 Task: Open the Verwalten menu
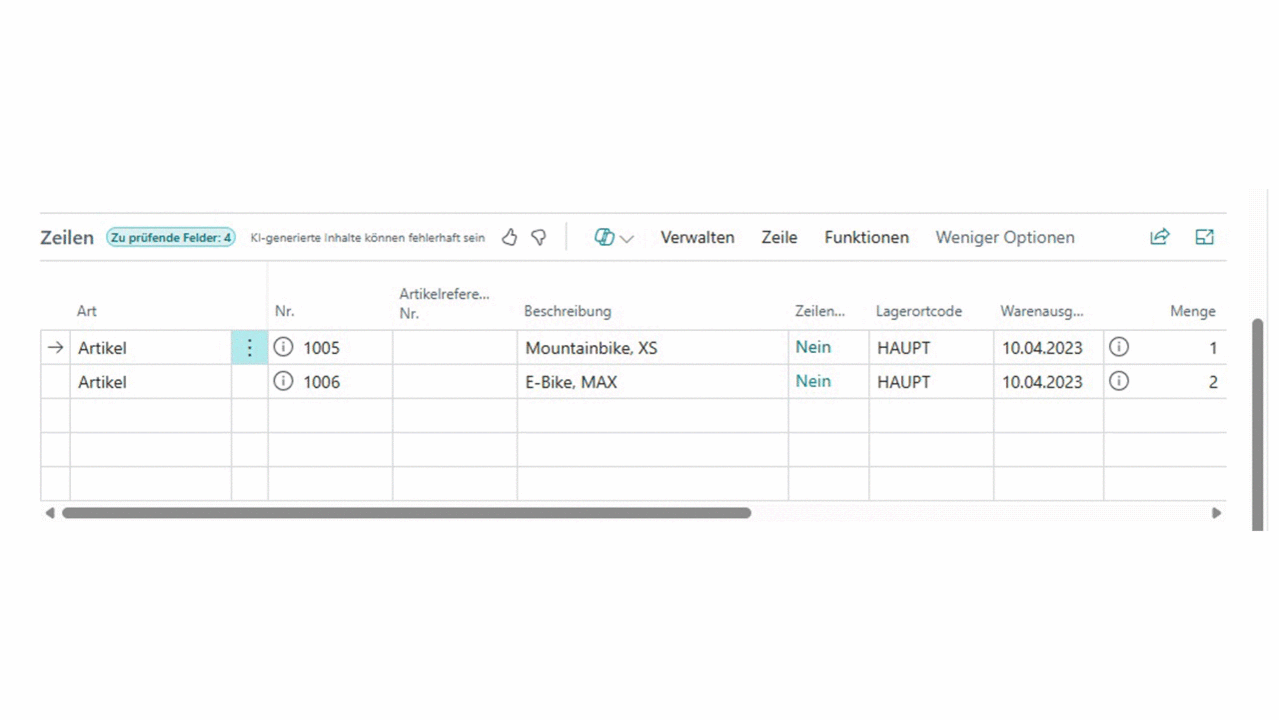[697, 238]
